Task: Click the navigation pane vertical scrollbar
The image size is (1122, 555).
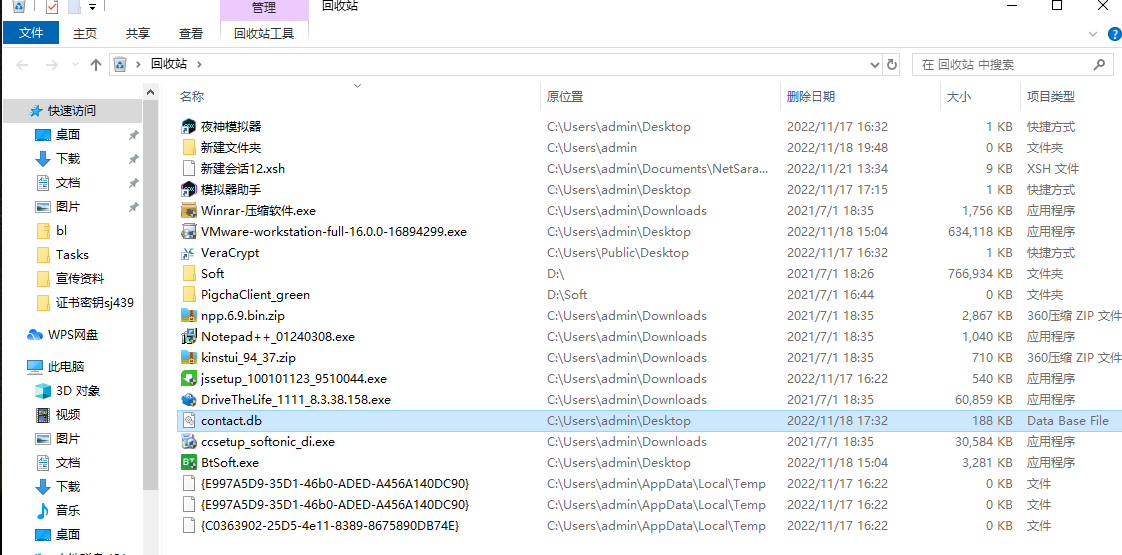Action: click(x=151, y=300)
